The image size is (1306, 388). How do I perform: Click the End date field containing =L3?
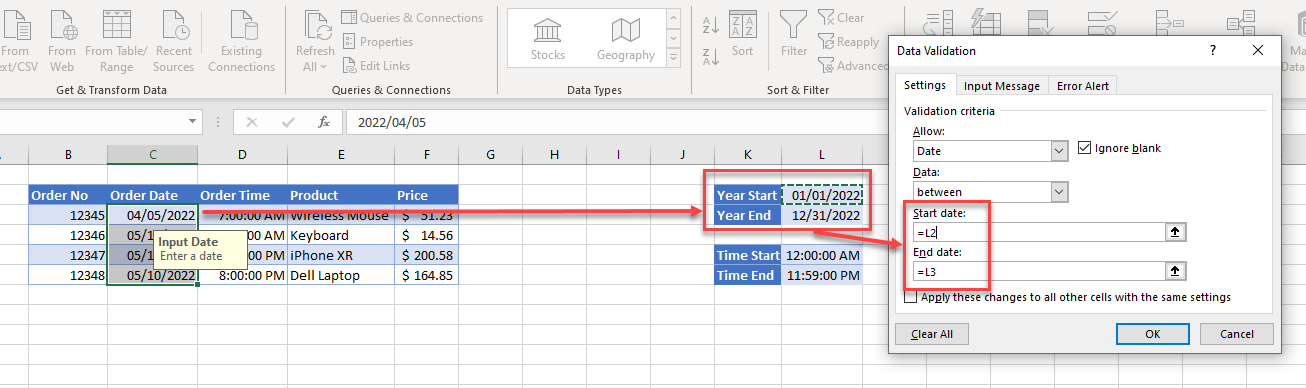tap(1040, 270)
